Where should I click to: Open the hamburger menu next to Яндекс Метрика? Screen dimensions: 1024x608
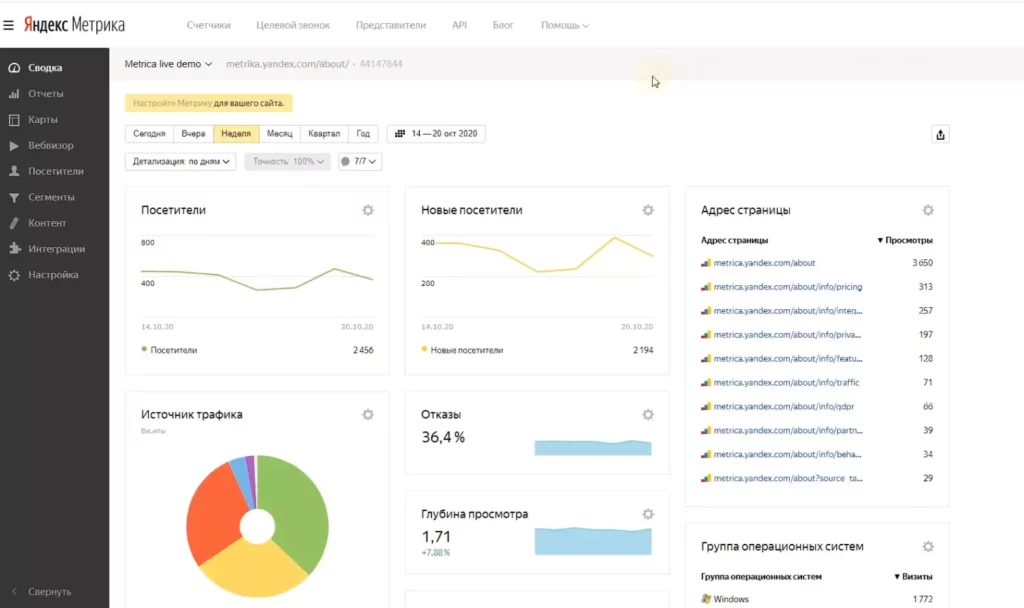[9, 24]
